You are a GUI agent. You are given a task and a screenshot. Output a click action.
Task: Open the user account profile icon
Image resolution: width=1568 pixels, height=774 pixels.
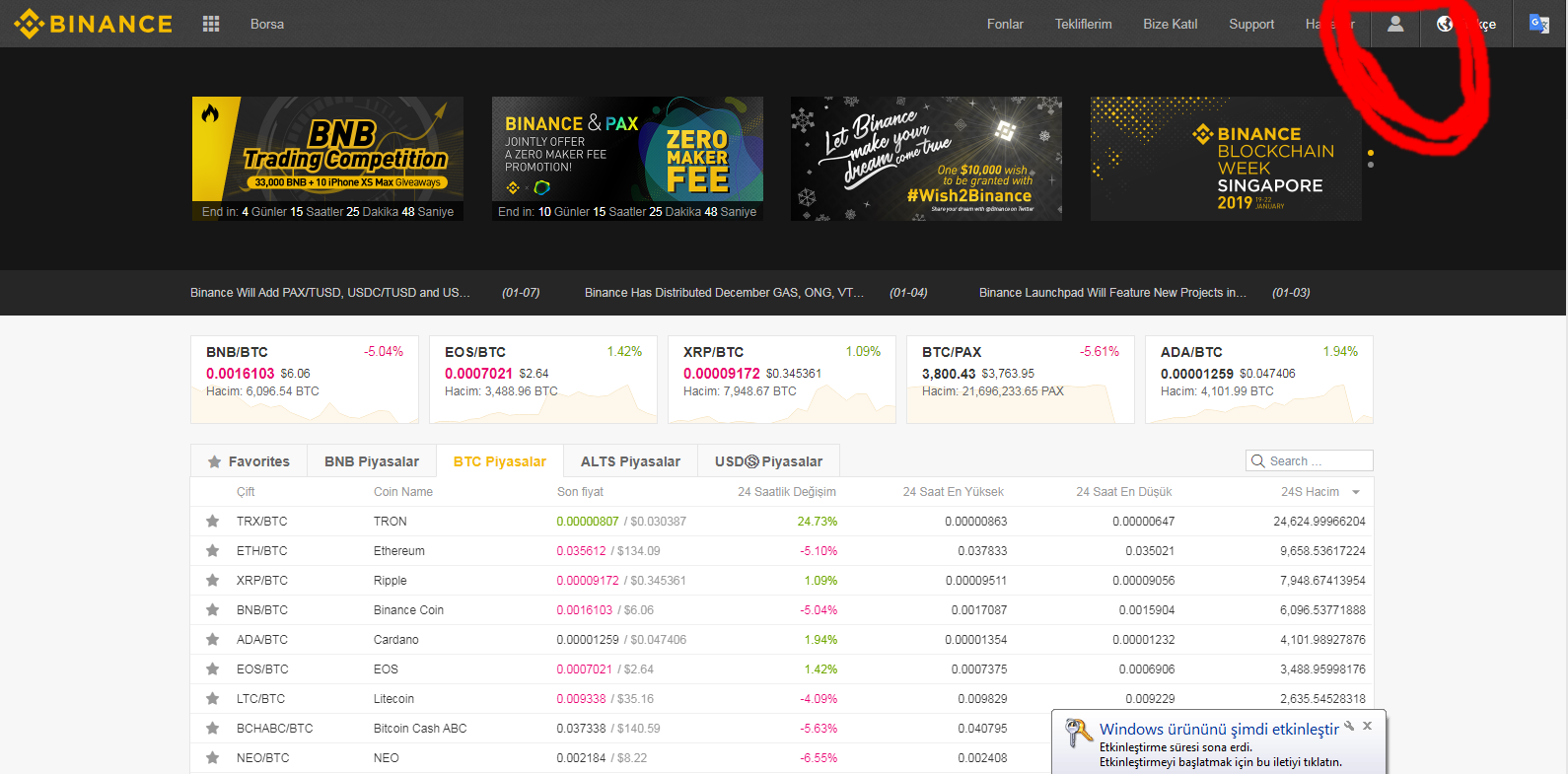pyautogui.click(x=1395, y=24)
